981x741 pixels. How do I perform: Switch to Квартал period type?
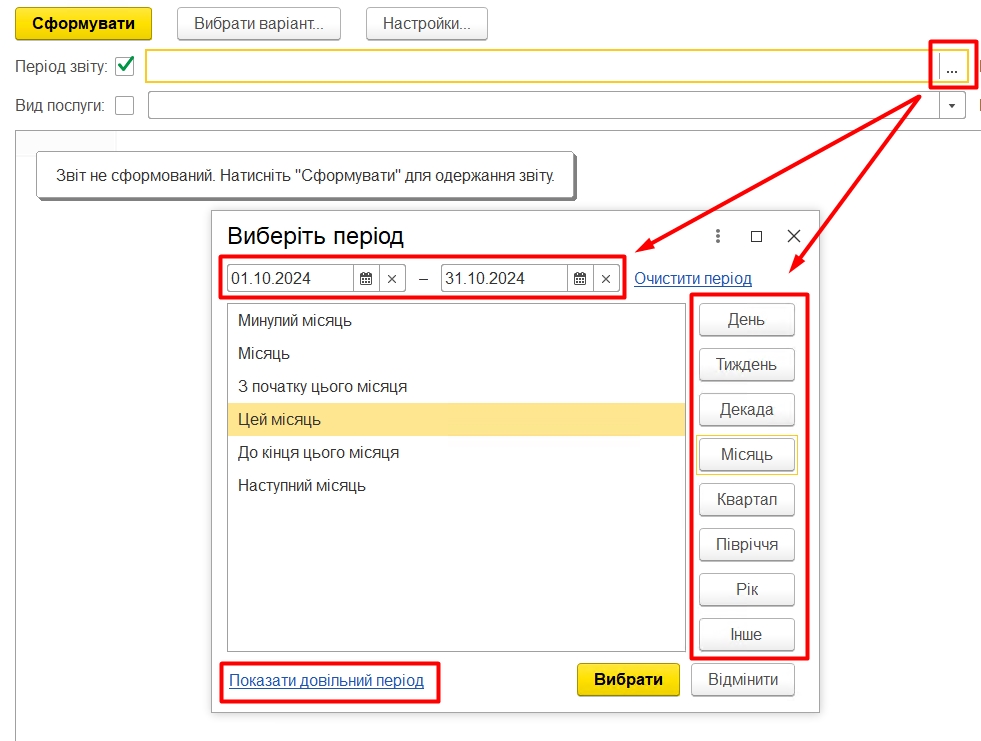coord(746,499)
